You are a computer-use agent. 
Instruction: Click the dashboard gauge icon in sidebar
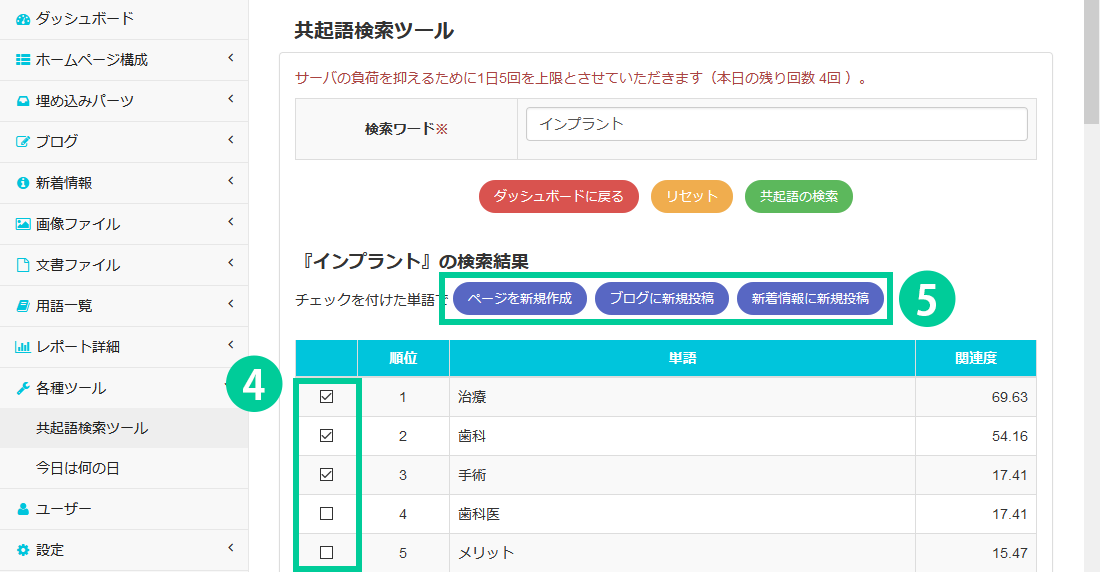pyautogui.click(x=23, y=19)
